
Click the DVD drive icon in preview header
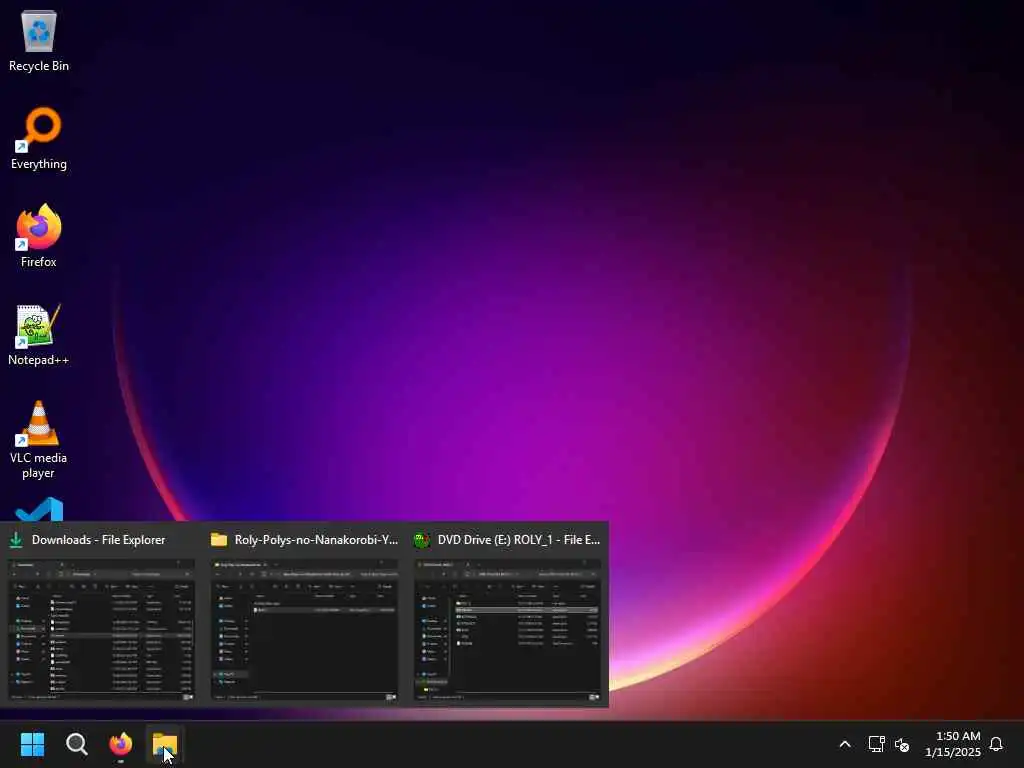(x=422, y=540)
